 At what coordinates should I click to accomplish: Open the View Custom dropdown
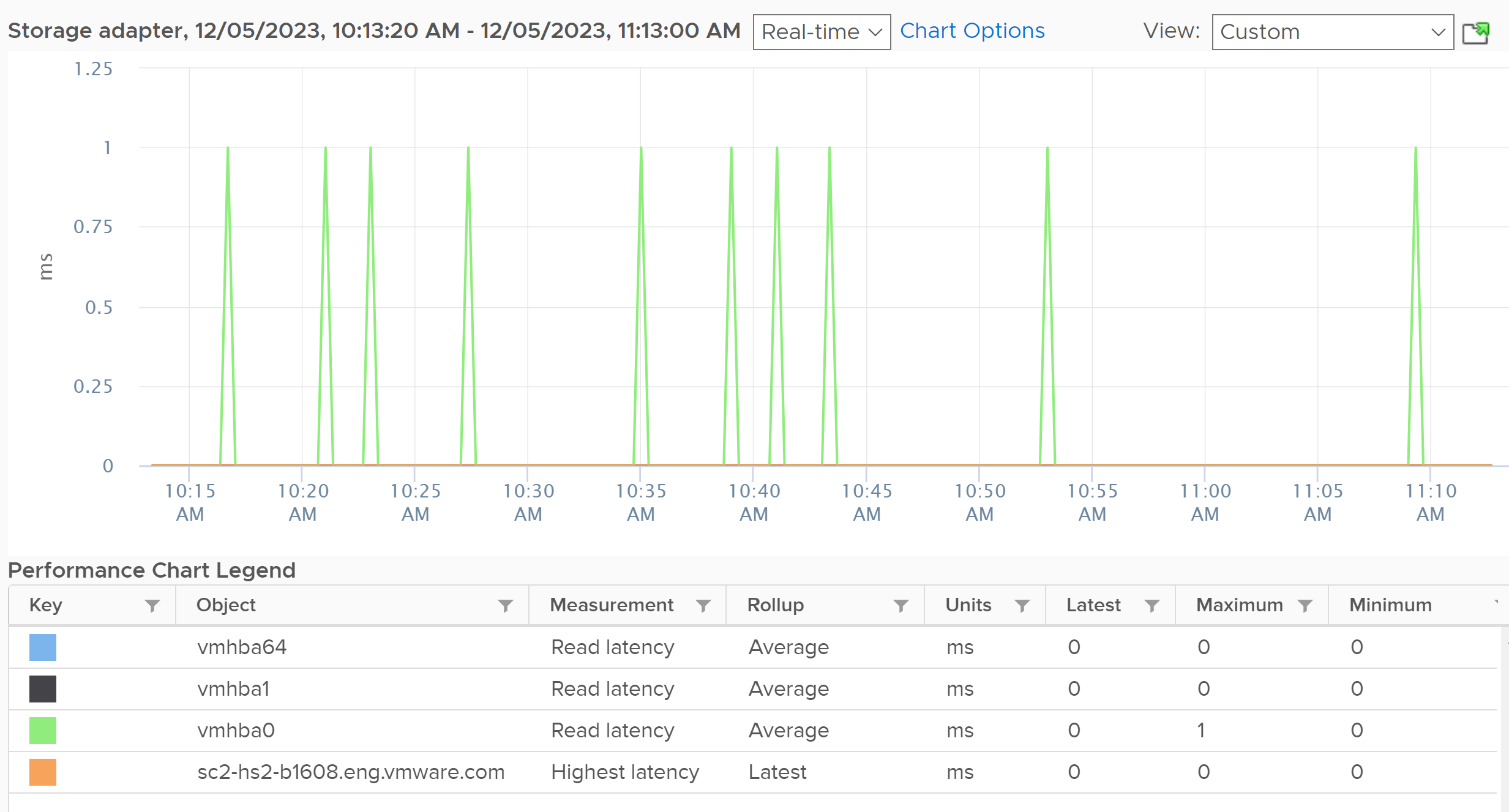(x=1333, y=32)
